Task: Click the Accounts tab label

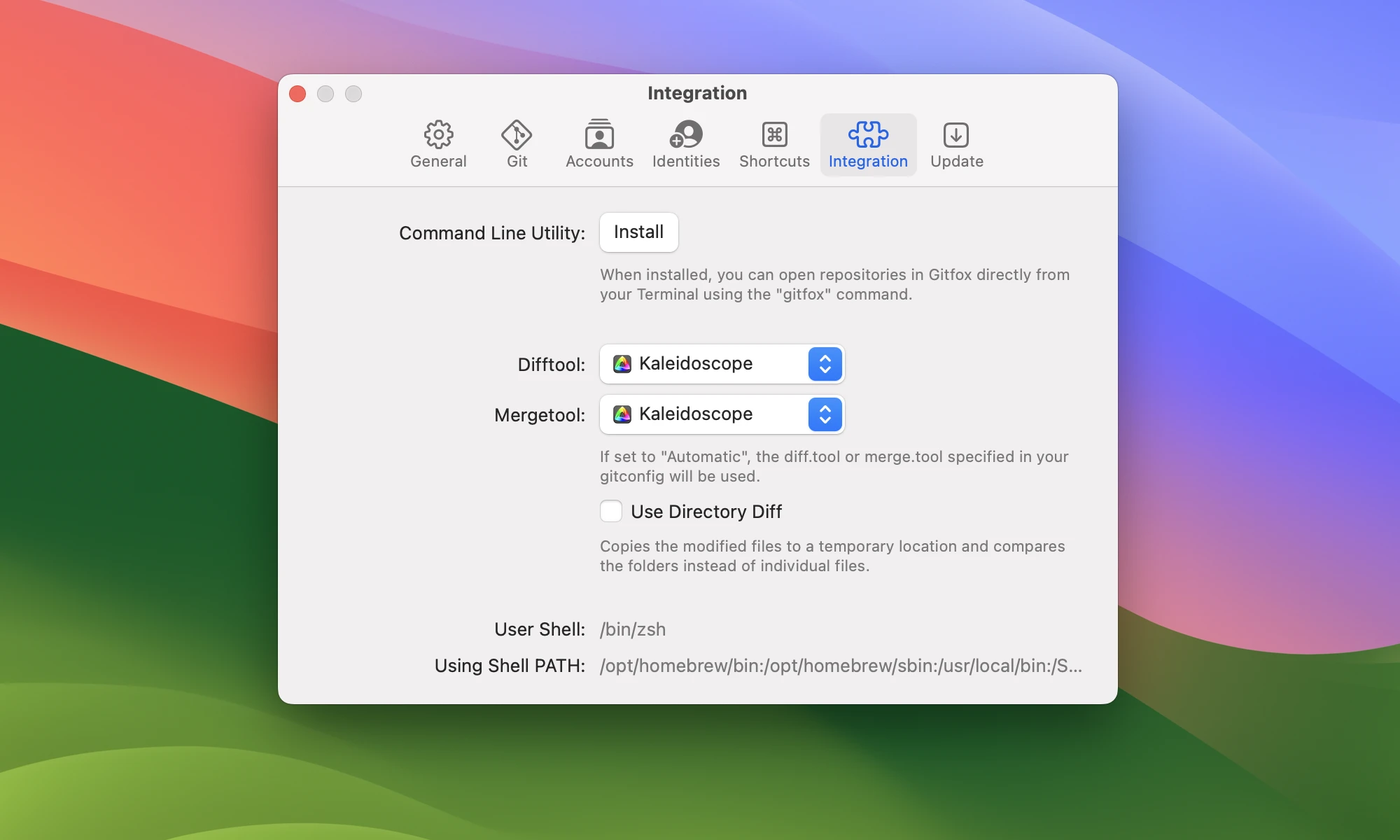Action: (599, 162)
